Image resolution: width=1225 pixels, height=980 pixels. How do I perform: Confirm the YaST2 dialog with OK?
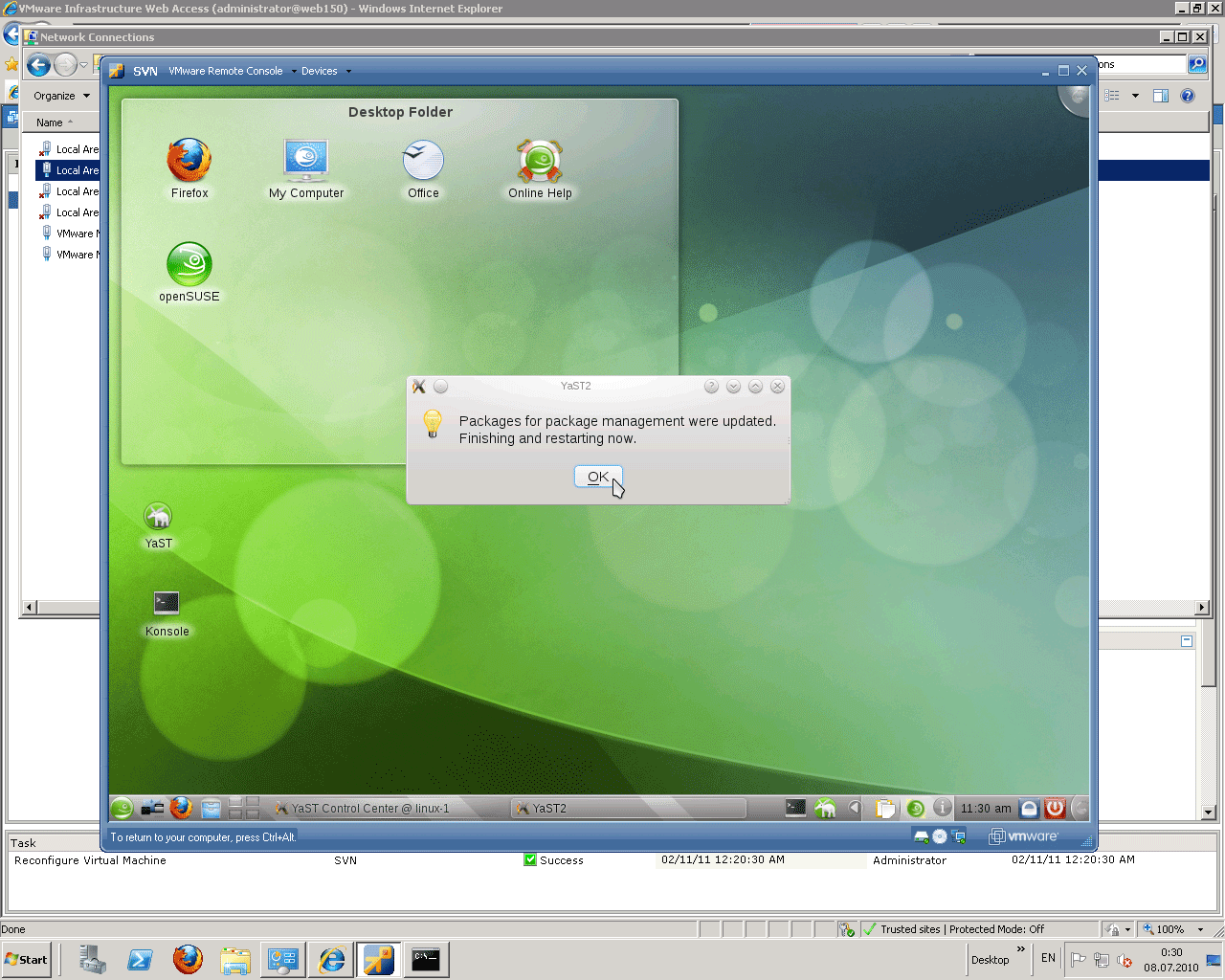point(598,477)
